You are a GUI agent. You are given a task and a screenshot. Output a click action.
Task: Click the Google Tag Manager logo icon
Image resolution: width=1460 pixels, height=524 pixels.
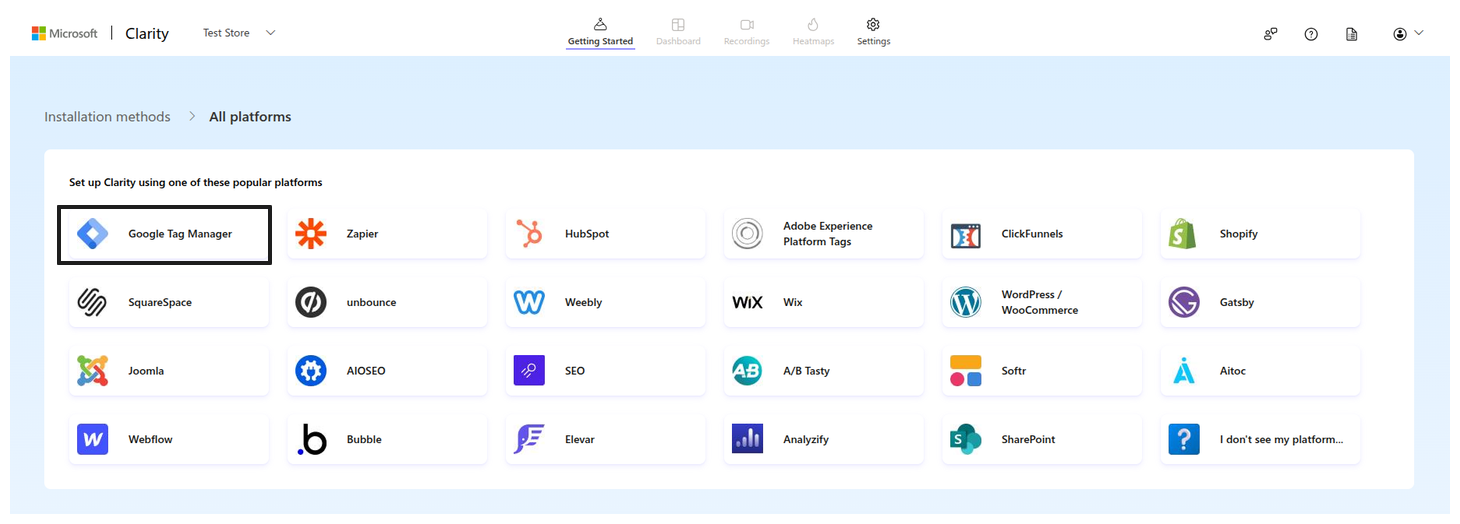(93, 234)
